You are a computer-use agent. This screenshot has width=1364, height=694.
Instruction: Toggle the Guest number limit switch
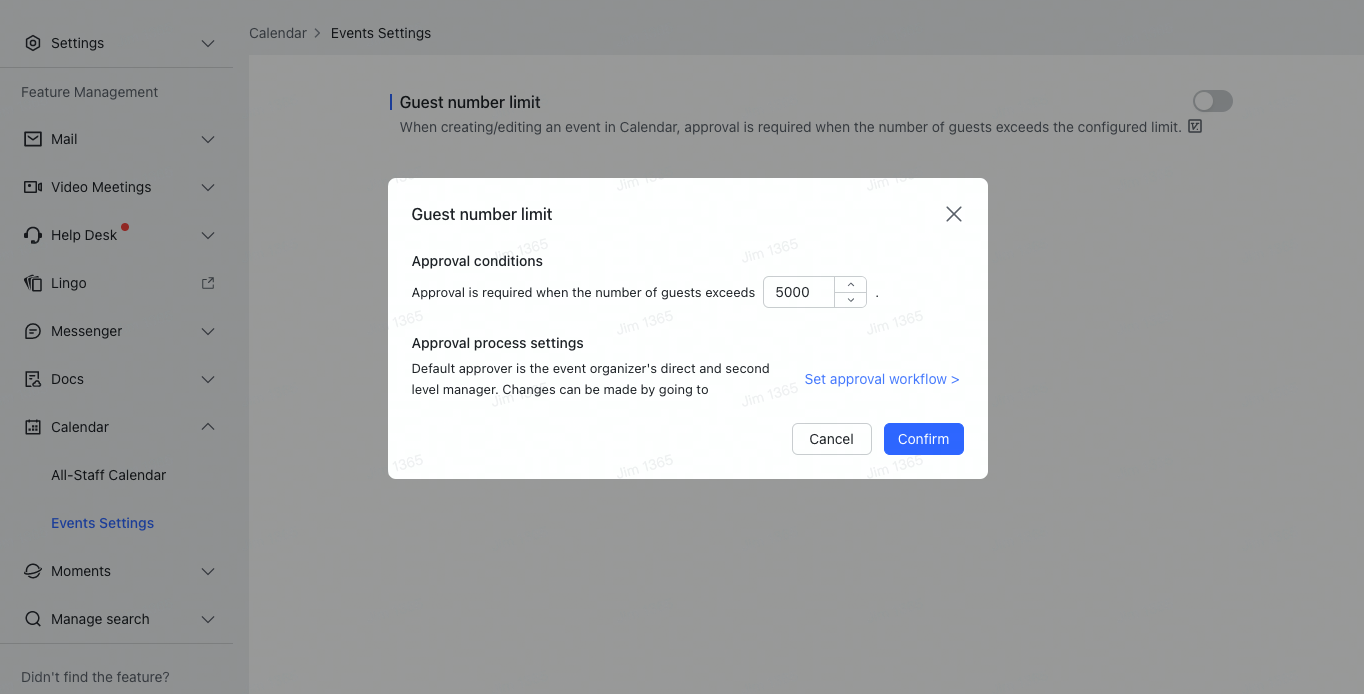pos(1212,101)
